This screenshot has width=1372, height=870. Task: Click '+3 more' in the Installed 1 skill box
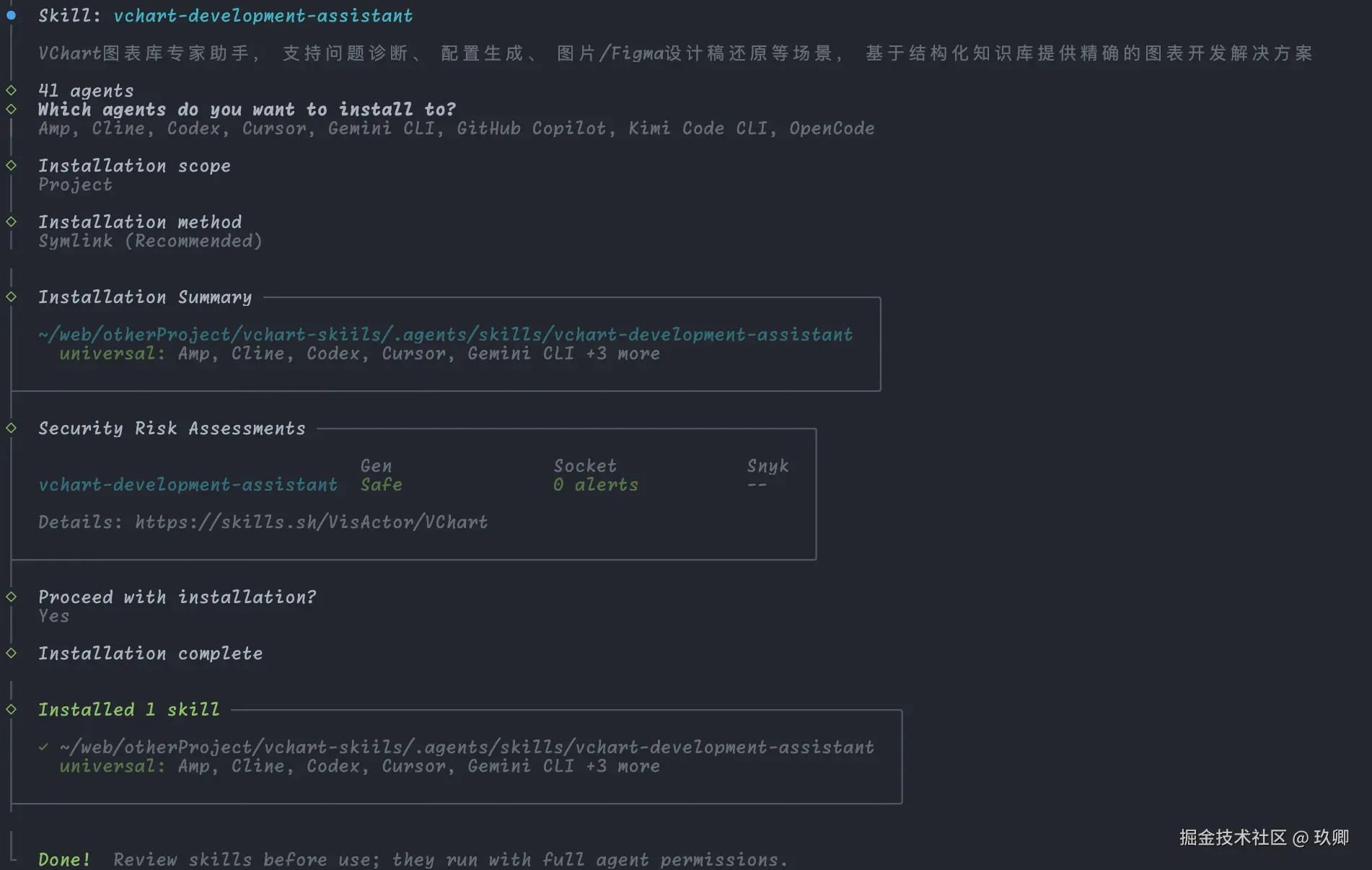623,766
